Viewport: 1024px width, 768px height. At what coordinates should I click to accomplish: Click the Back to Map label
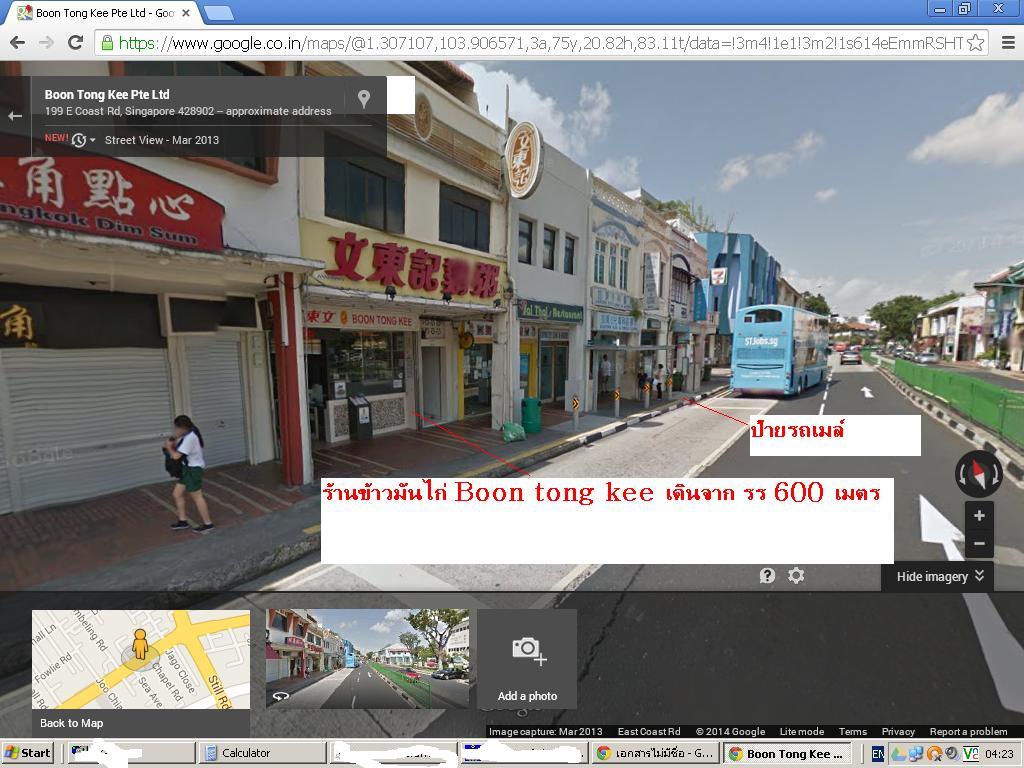click(x=71, y=723)
